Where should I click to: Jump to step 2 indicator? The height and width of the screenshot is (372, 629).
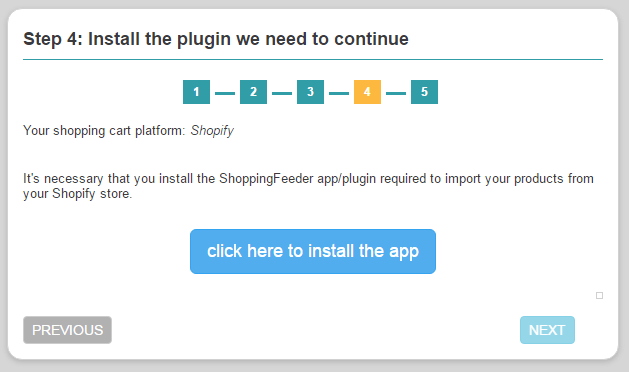click(253, 92)
